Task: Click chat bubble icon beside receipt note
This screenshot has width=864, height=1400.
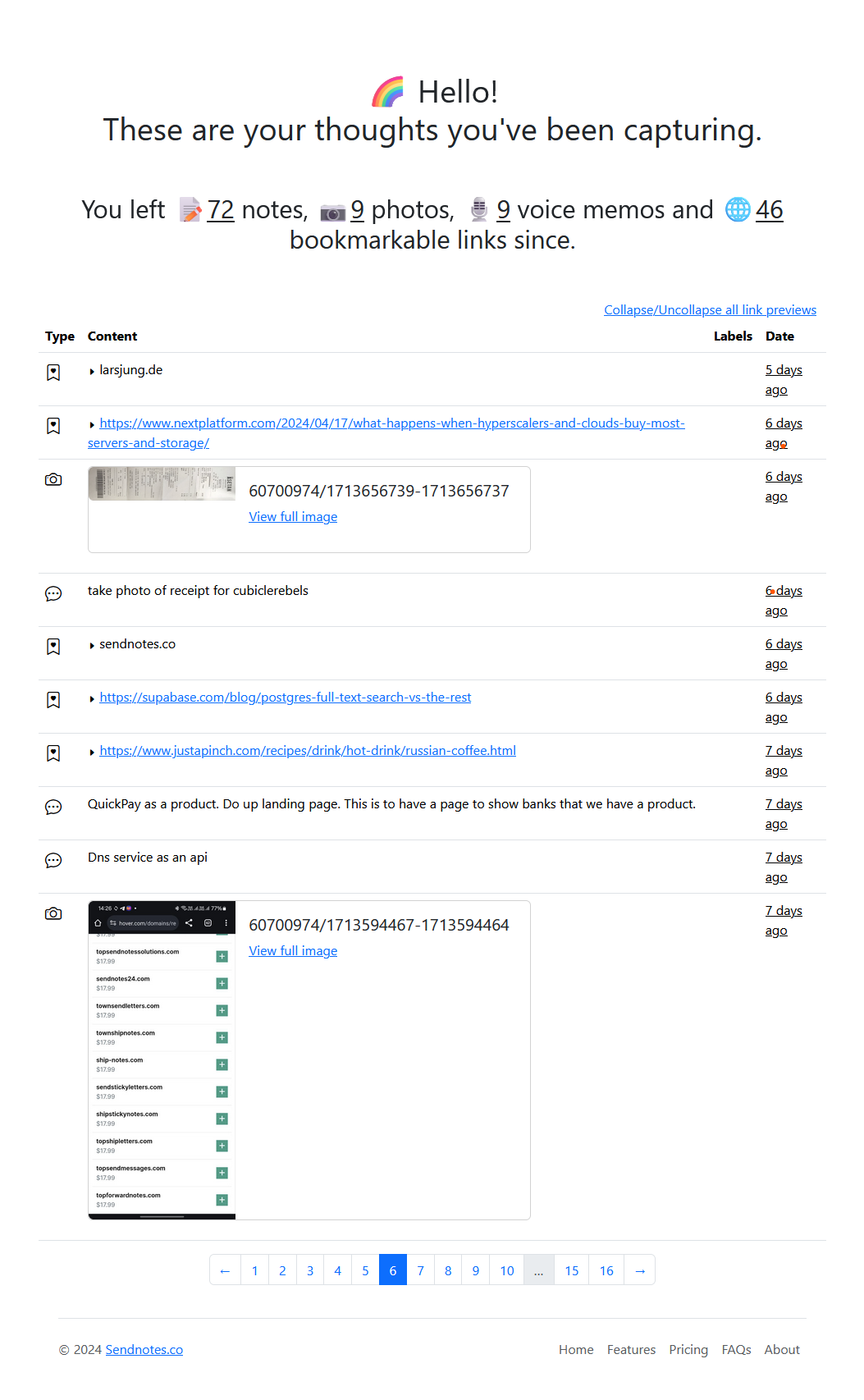Action: [53, 593]
